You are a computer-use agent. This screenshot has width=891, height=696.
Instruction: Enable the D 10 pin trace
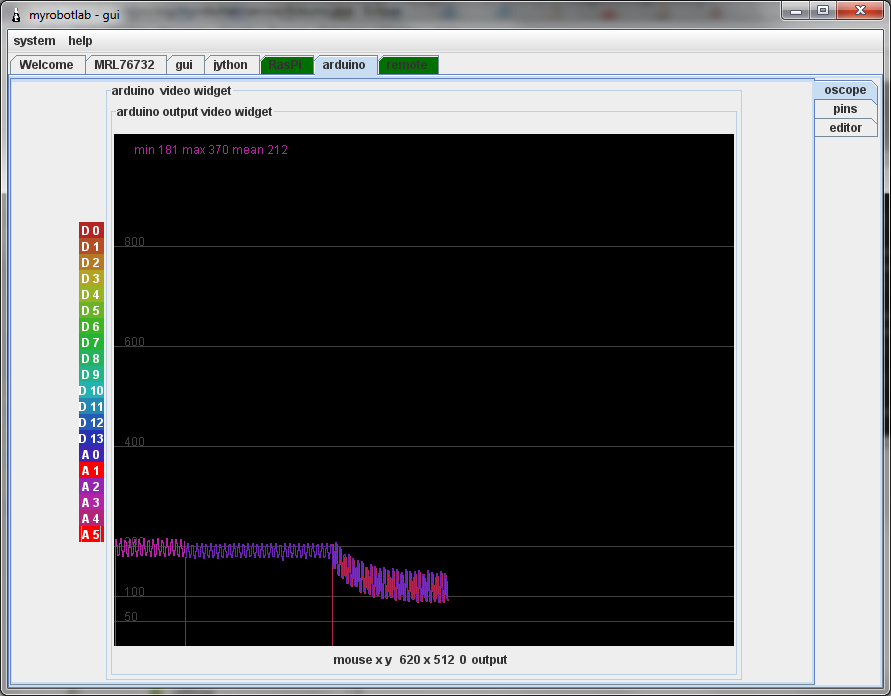point(91,390)
